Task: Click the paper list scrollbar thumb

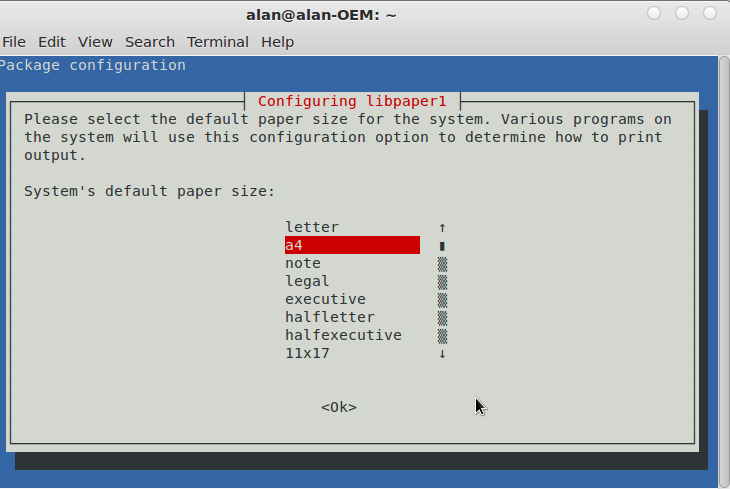Action: [x=442, y=246]
